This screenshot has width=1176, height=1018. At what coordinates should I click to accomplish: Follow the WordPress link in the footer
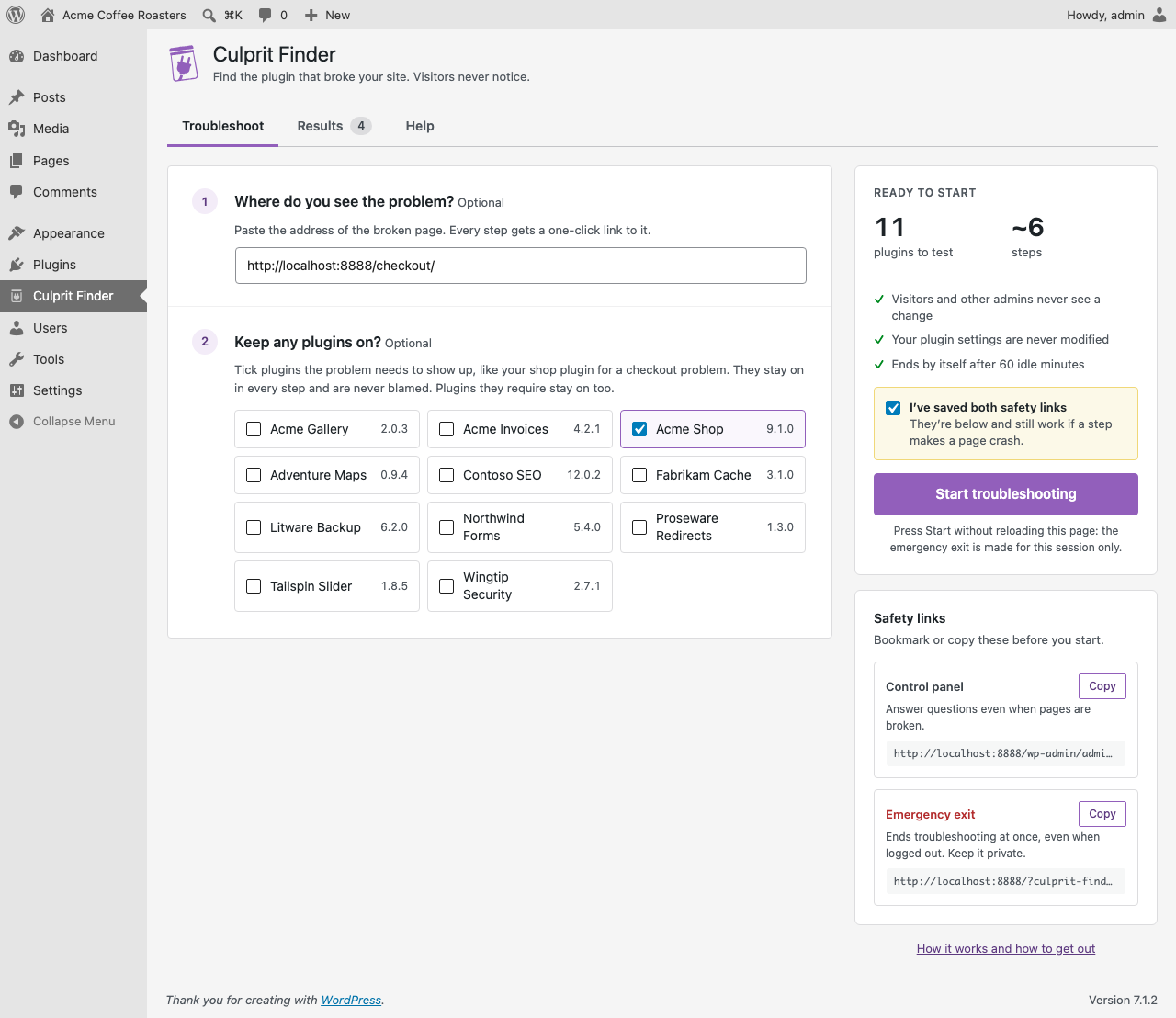click(351, 1001)
